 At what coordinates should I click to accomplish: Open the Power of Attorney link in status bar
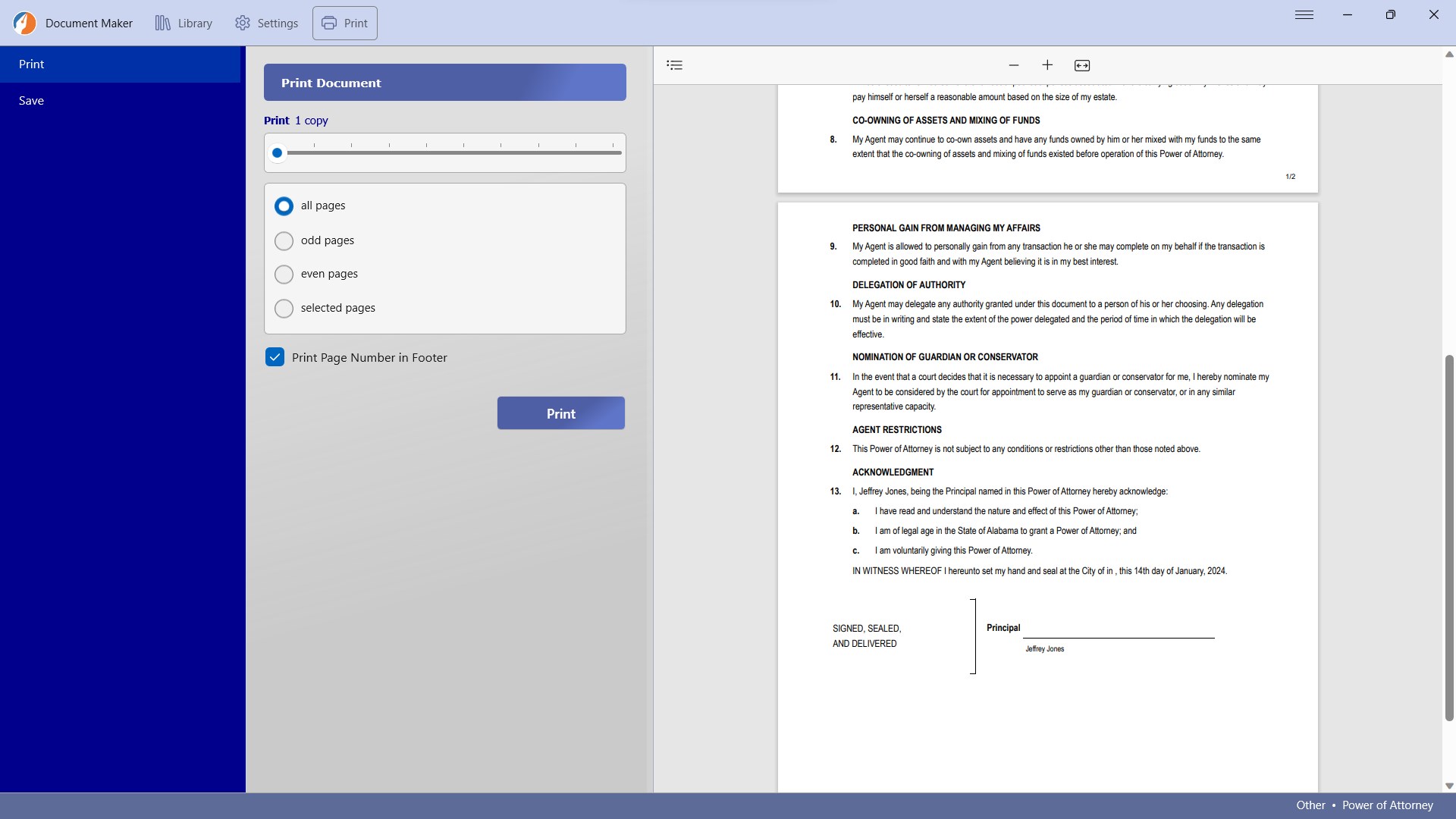tap(1386, 805)
